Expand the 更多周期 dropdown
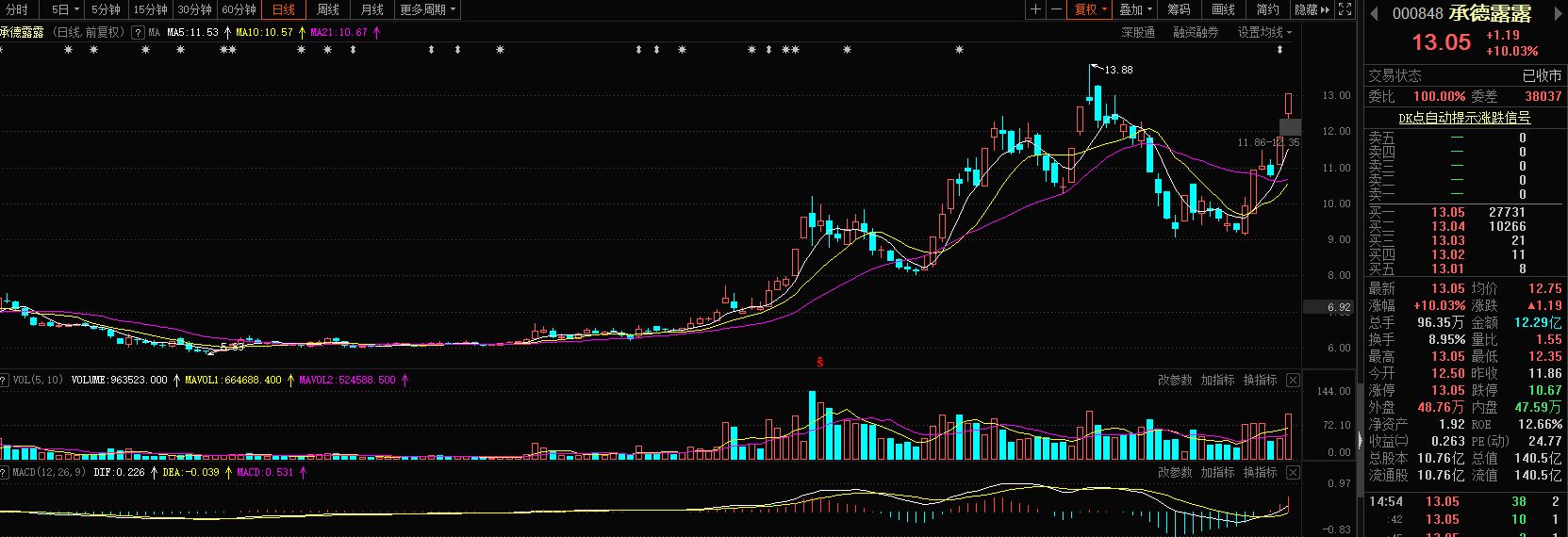The height and width of the screenshot is (537, 1568). pyautogui.click(x=427, y=9)
